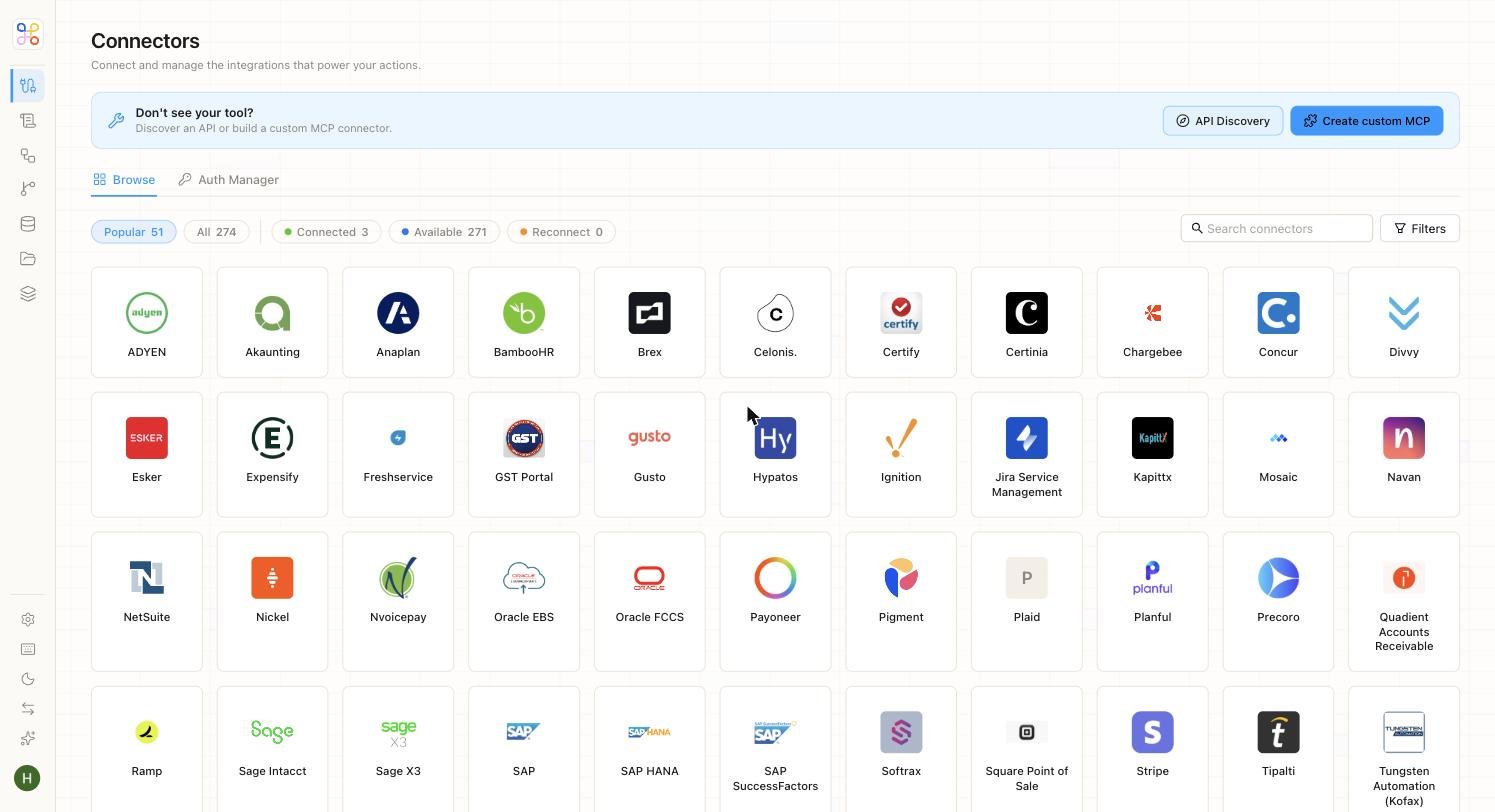Viewport: 1495px width, 812px height.
Task: Open Quadient Accounts Receivable connector
Action: point(1404,601)
